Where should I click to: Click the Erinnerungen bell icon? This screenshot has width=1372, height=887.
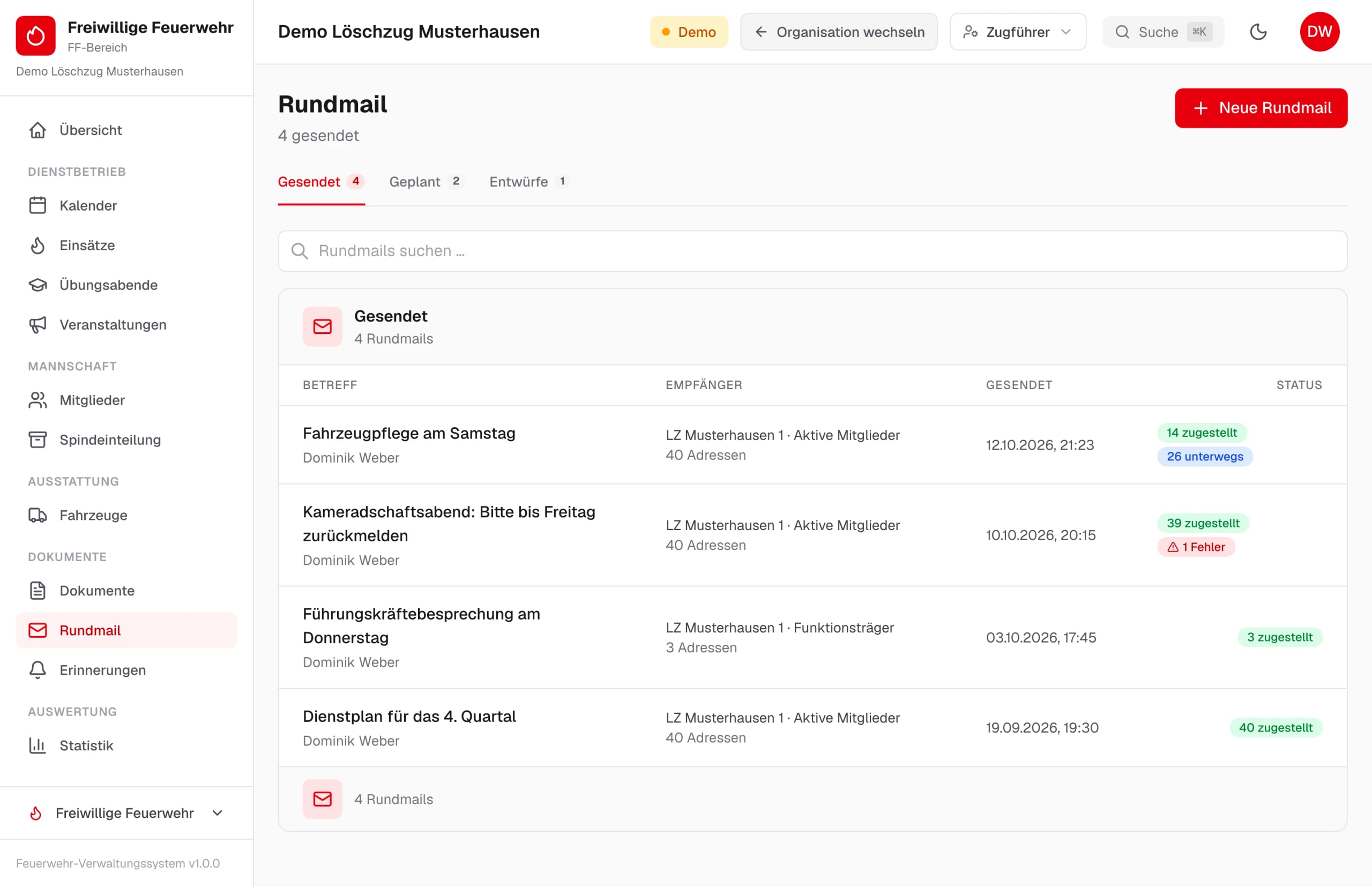38,670
